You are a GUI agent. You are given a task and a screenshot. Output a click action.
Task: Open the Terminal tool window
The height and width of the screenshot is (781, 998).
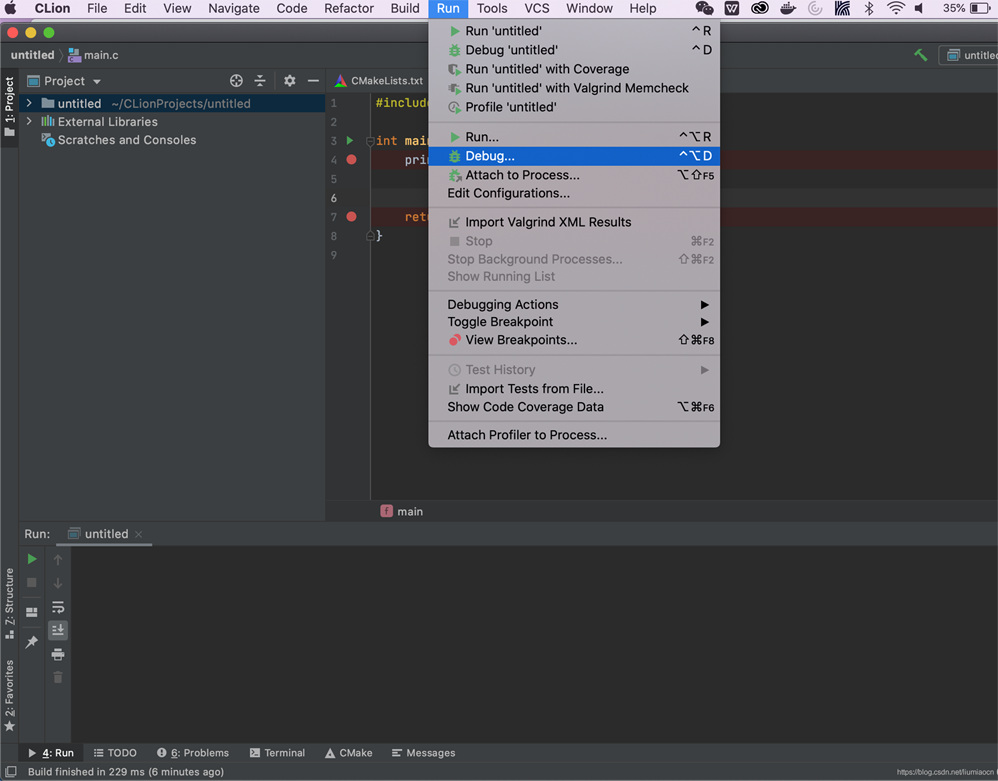click(277, 753)
